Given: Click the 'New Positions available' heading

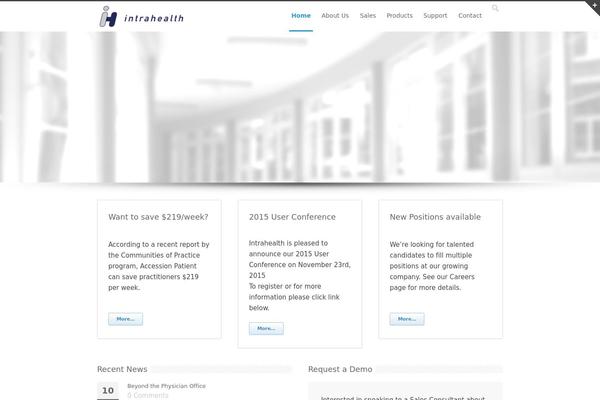Looking at the screenshot, I should [435, 217].
